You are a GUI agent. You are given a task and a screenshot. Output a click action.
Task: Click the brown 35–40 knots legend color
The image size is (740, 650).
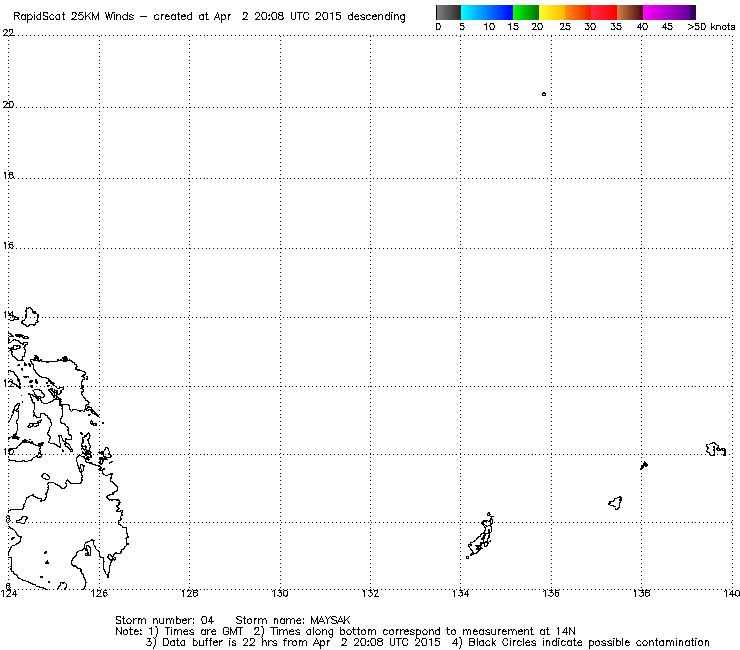(630, 12)
